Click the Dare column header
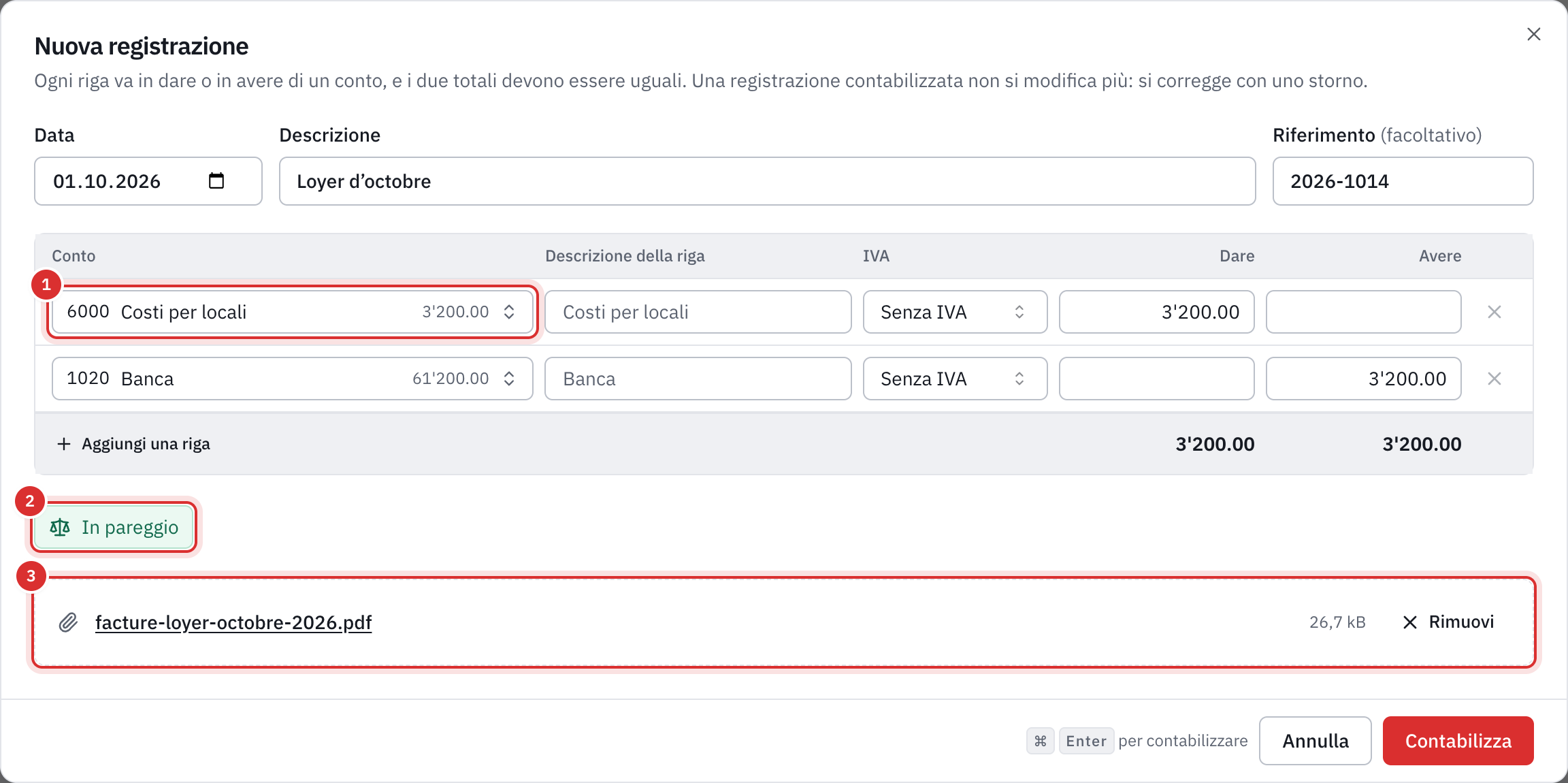Viewport: 1568px width, 783px height. click(1237, 256)
